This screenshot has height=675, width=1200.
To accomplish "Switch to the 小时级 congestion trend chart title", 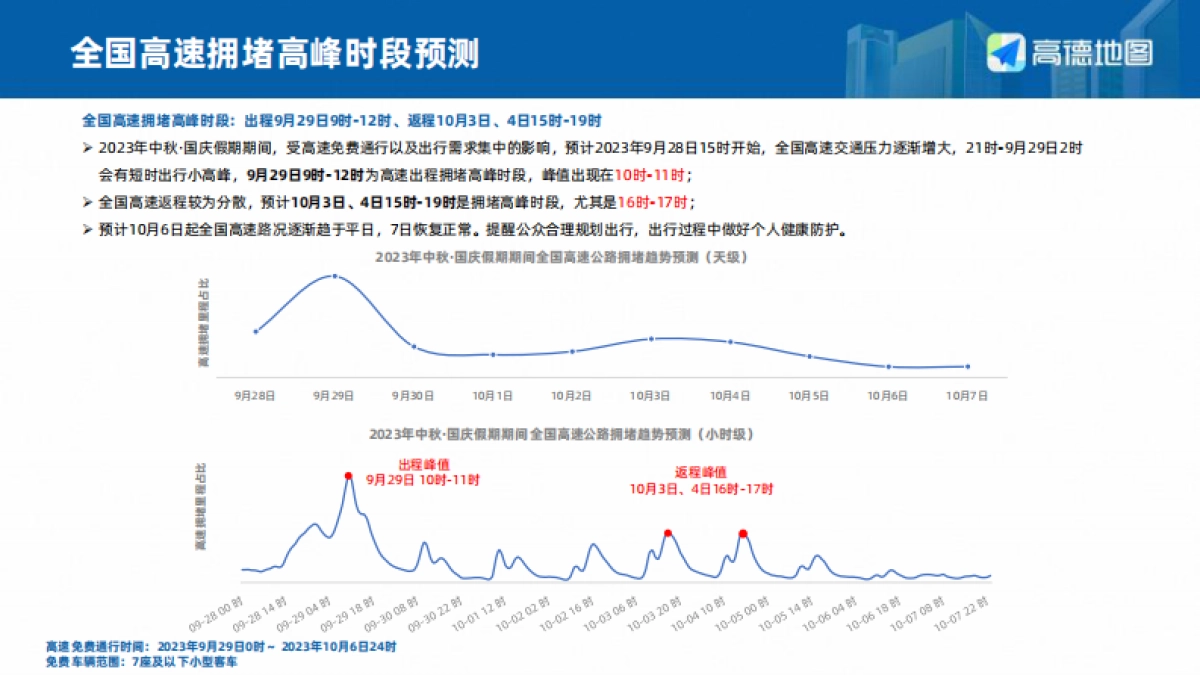I will [x=565, y=434].
